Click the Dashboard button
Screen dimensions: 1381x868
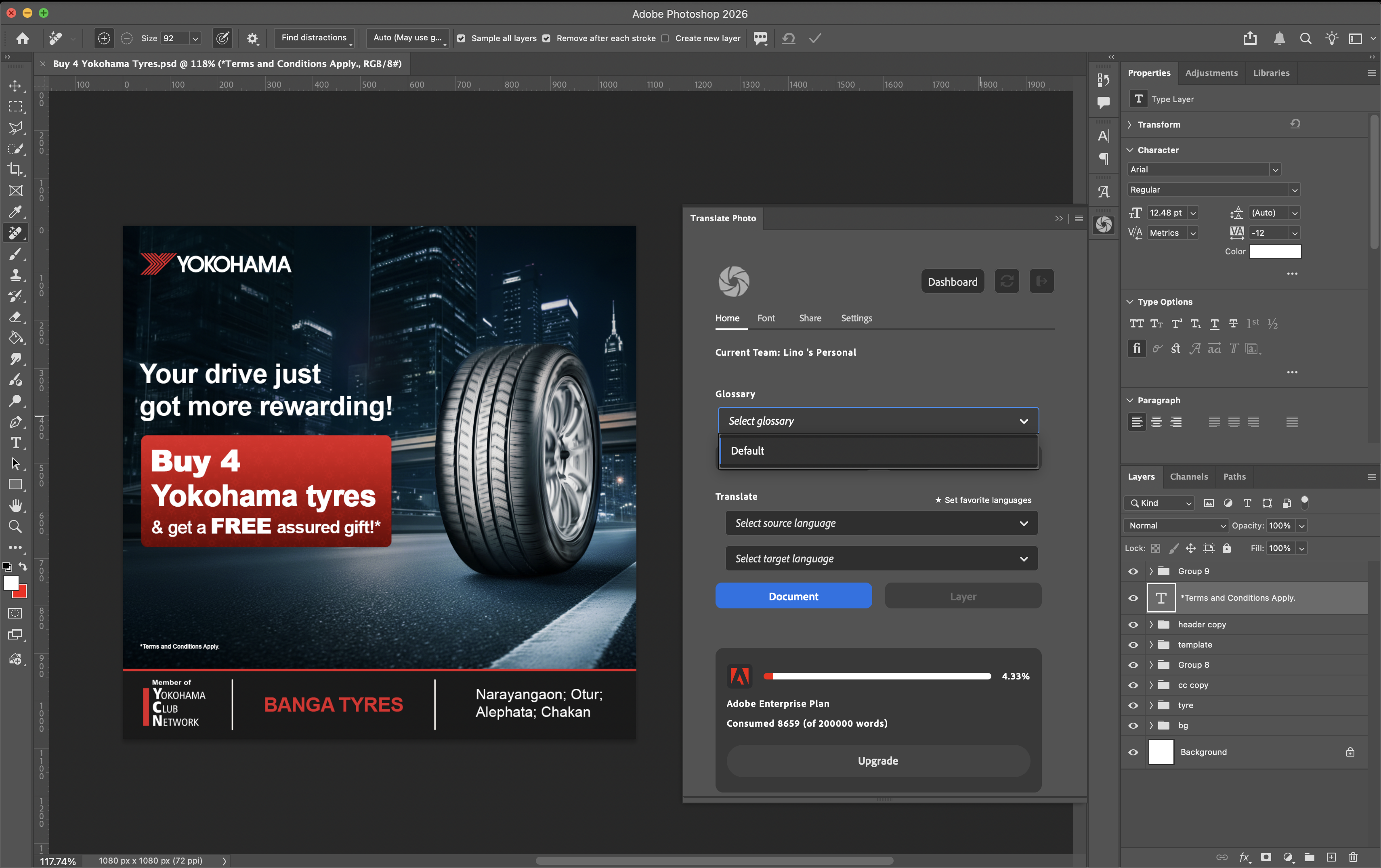coord(953,281)
